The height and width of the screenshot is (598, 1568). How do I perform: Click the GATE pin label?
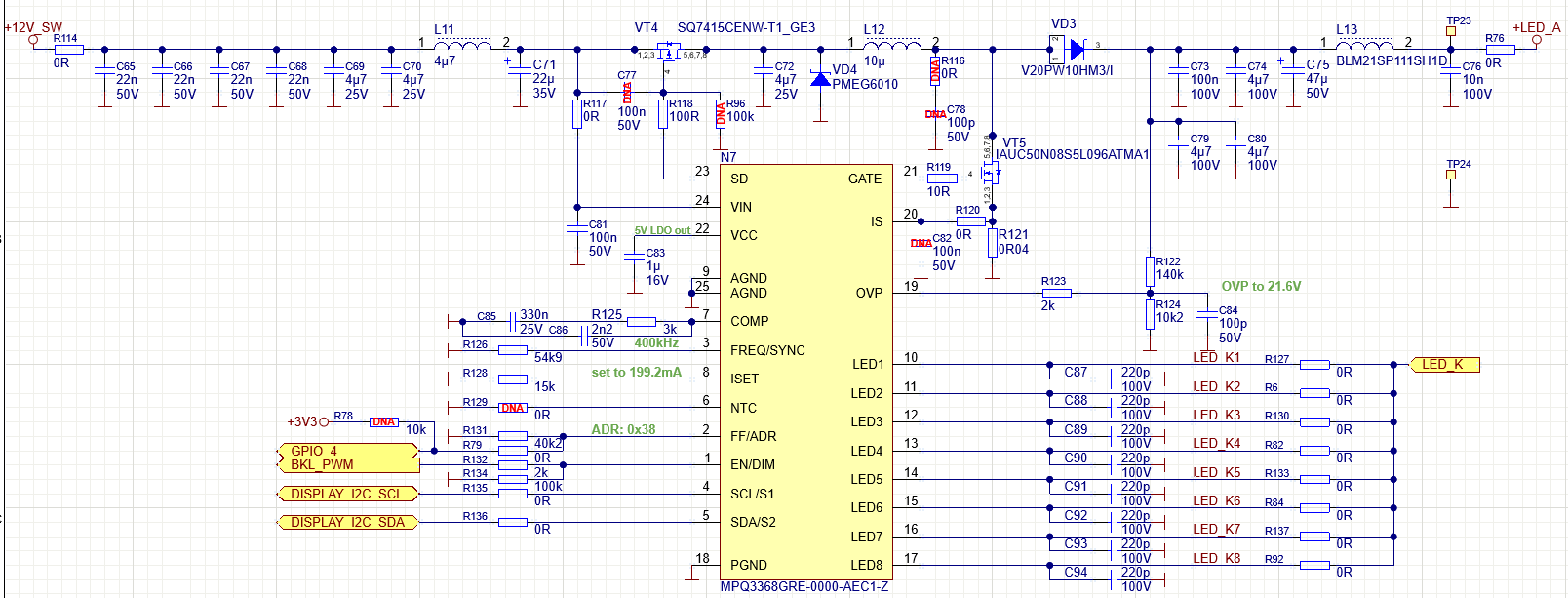[865, 179]
